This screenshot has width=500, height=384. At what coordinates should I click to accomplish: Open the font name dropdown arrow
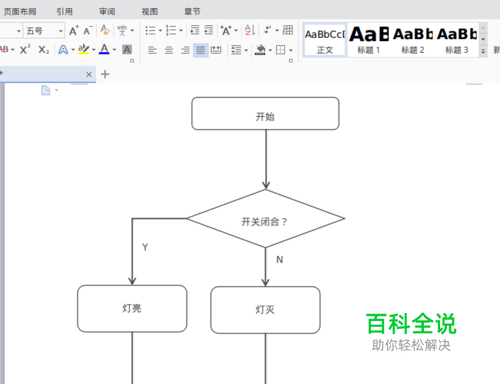19,31
